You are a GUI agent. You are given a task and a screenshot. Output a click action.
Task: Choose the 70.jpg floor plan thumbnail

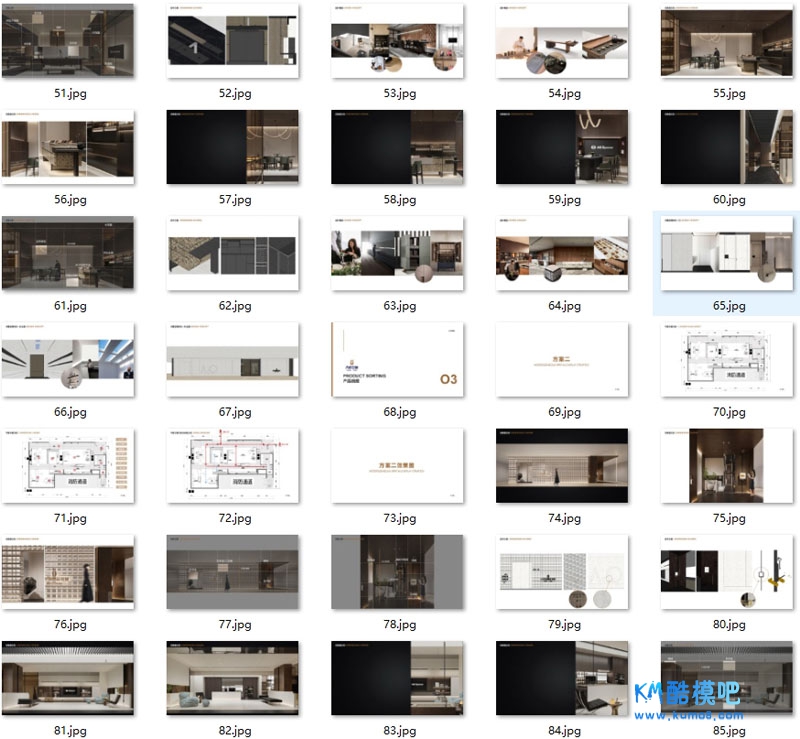(727, 360)
